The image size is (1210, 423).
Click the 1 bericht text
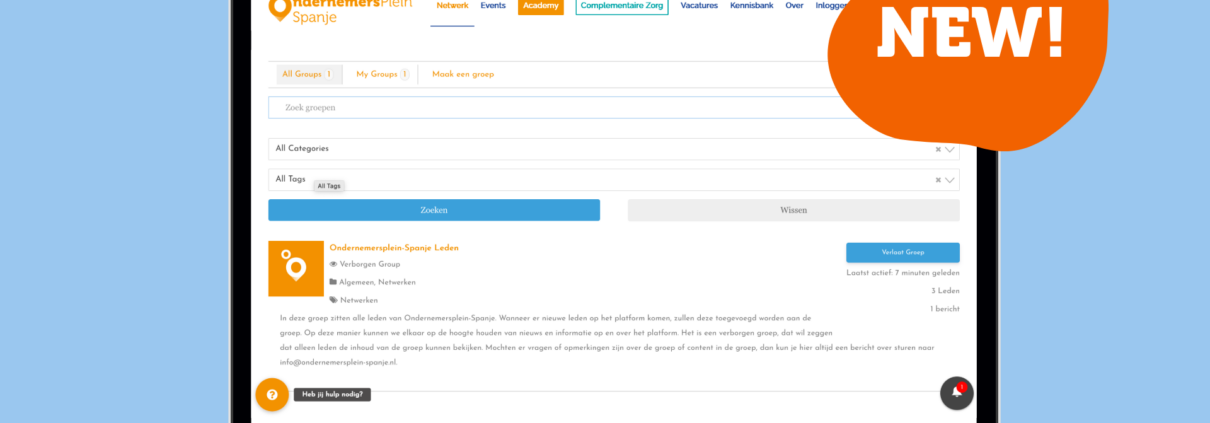(x=945, y=310)
